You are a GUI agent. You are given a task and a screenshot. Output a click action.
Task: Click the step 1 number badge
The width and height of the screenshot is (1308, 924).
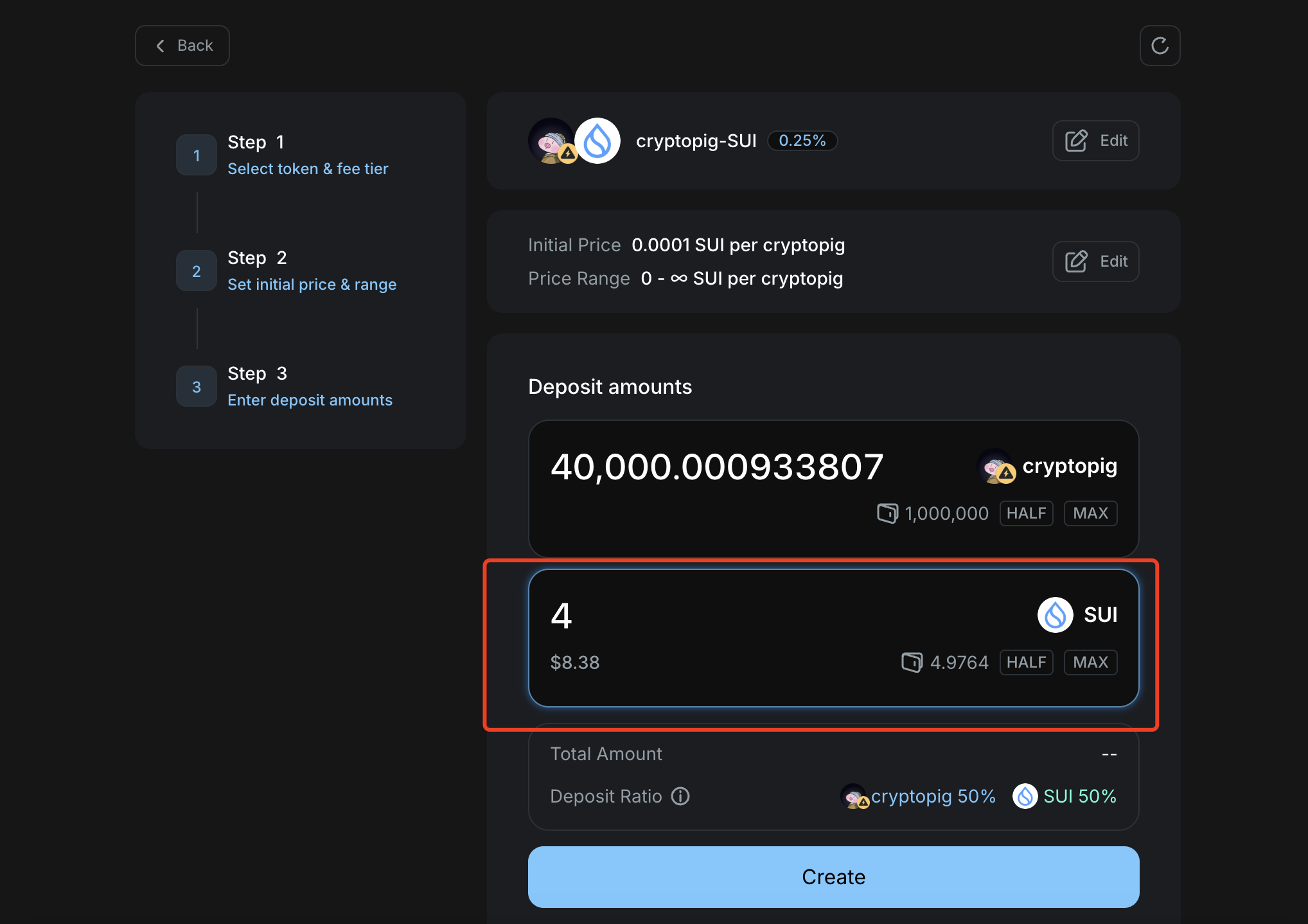point(197,155)
